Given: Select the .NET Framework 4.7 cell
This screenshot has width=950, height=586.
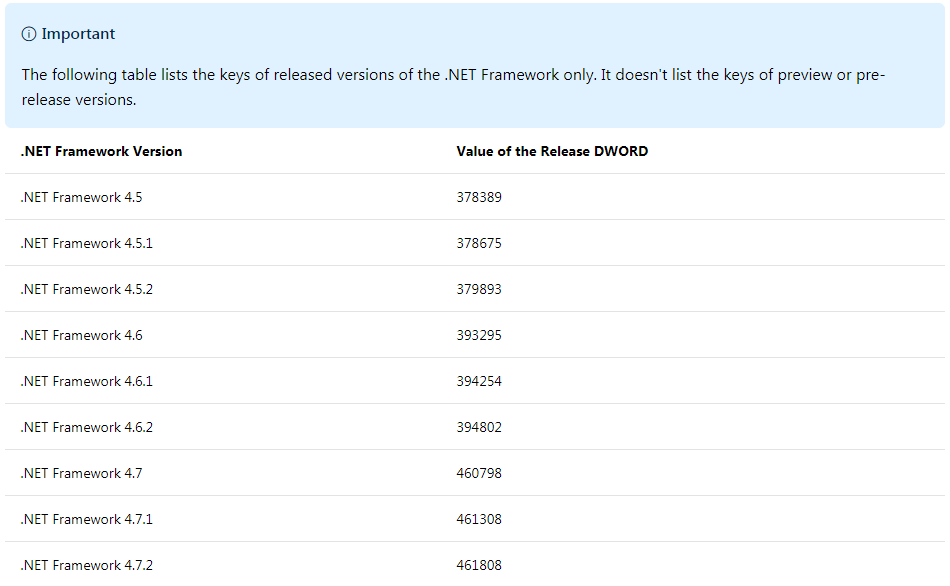Looking at the screenshot, I should pyautogui.click(x=81, y=474).
